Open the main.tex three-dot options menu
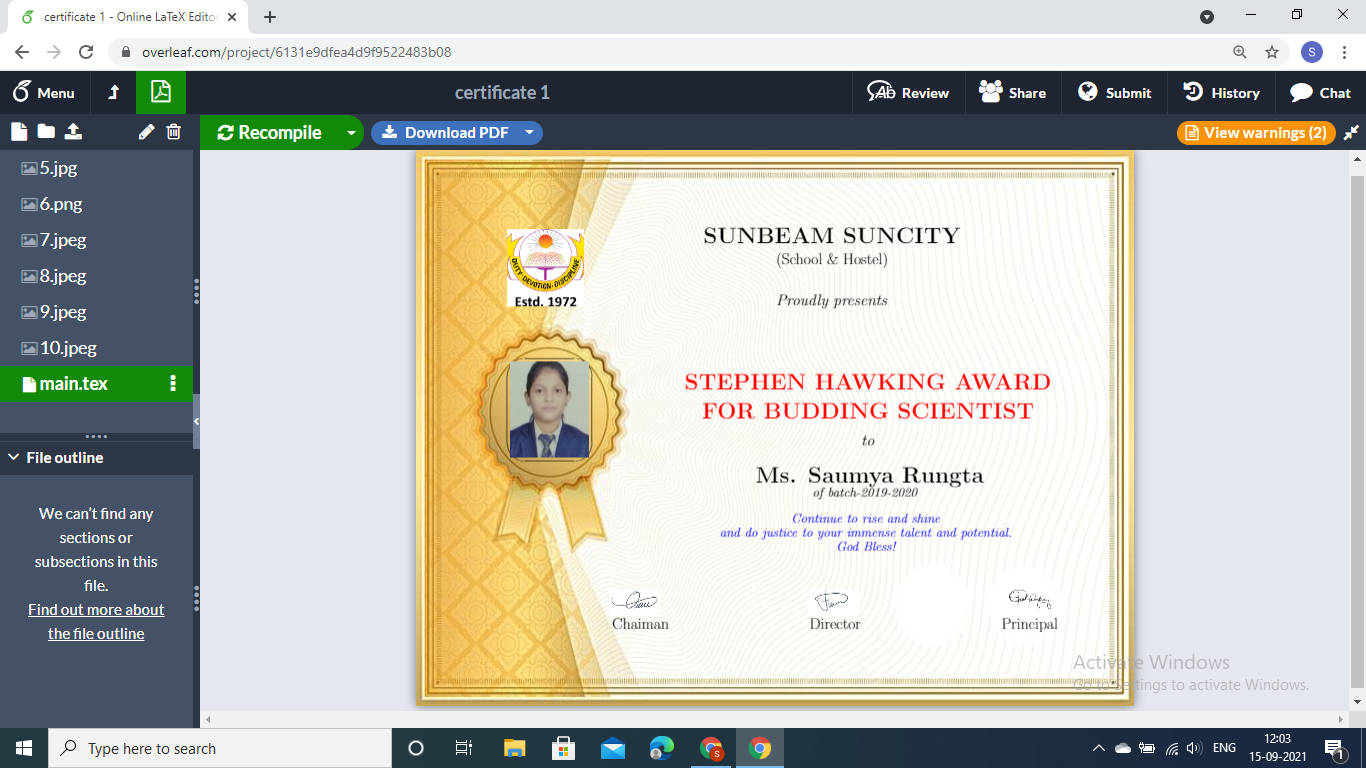 point(173,383)
